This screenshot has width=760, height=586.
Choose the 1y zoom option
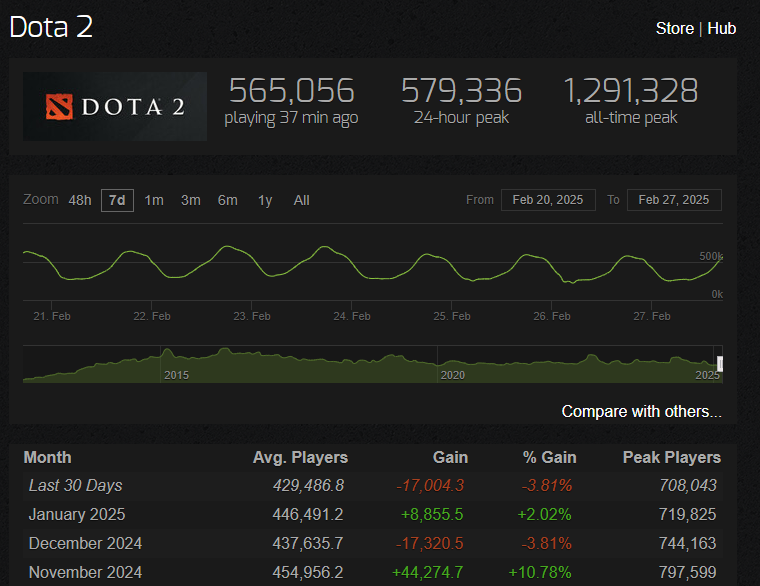tap(265, 200)
